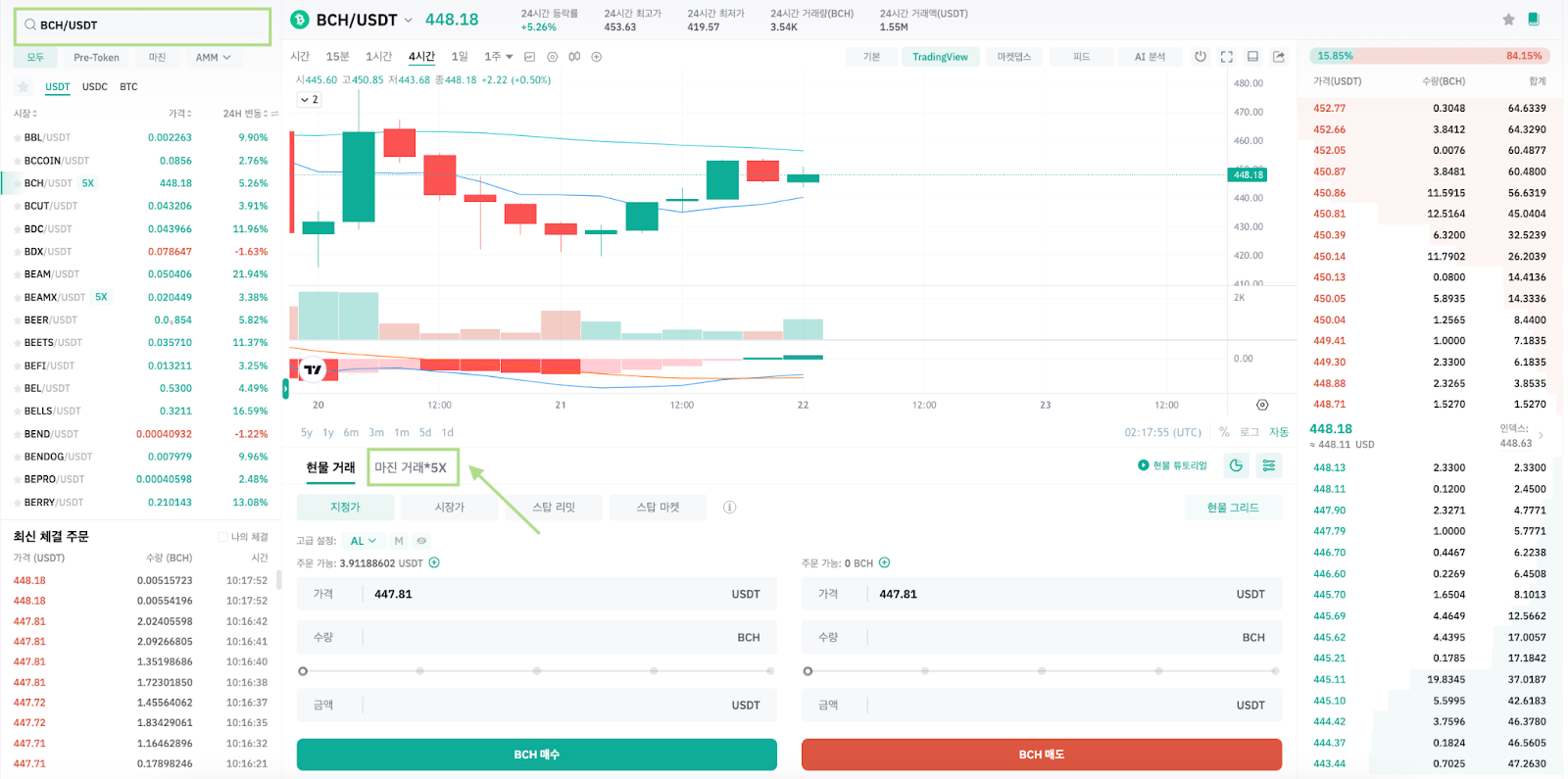Viewport: 1568px width, 779px height.
Task: Click the buy amount percentage slider handle
Action: tap(303, 671)
